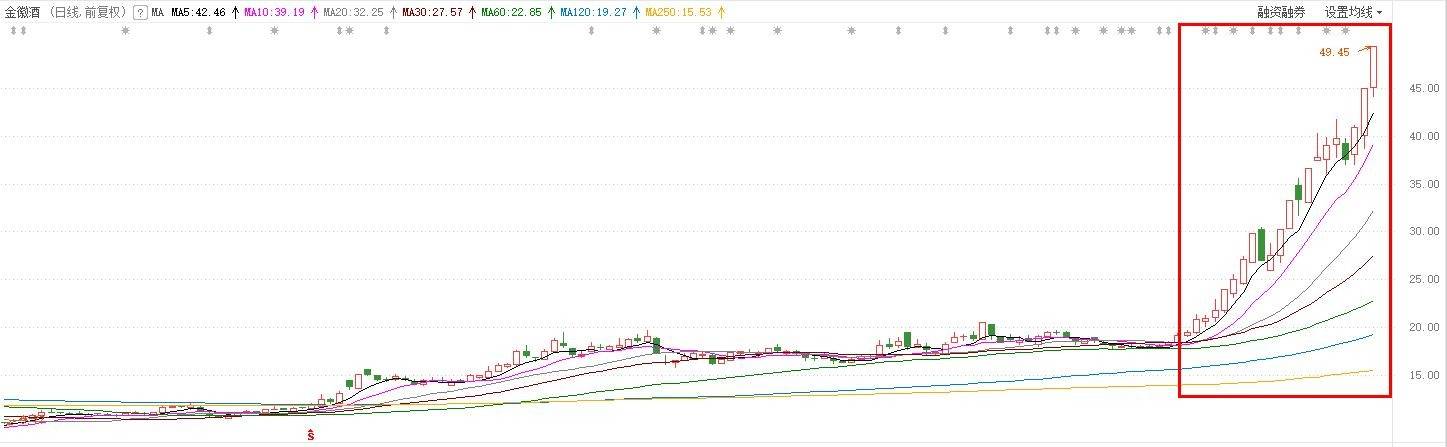Image resolution: width=1447 pixels, height=447 pixels.
Task: Select the yellow MA250:15.53 legend label
Action: click(x=678, y=13)
